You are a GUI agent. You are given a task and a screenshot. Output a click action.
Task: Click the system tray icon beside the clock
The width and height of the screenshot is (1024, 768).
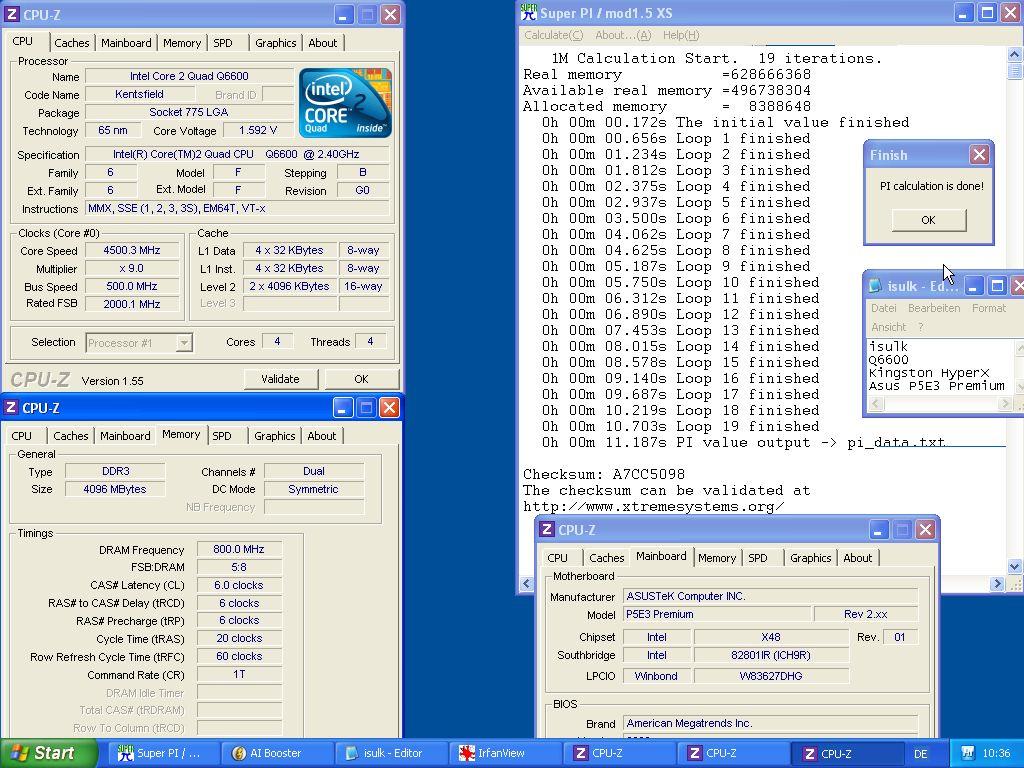[968, 754]
